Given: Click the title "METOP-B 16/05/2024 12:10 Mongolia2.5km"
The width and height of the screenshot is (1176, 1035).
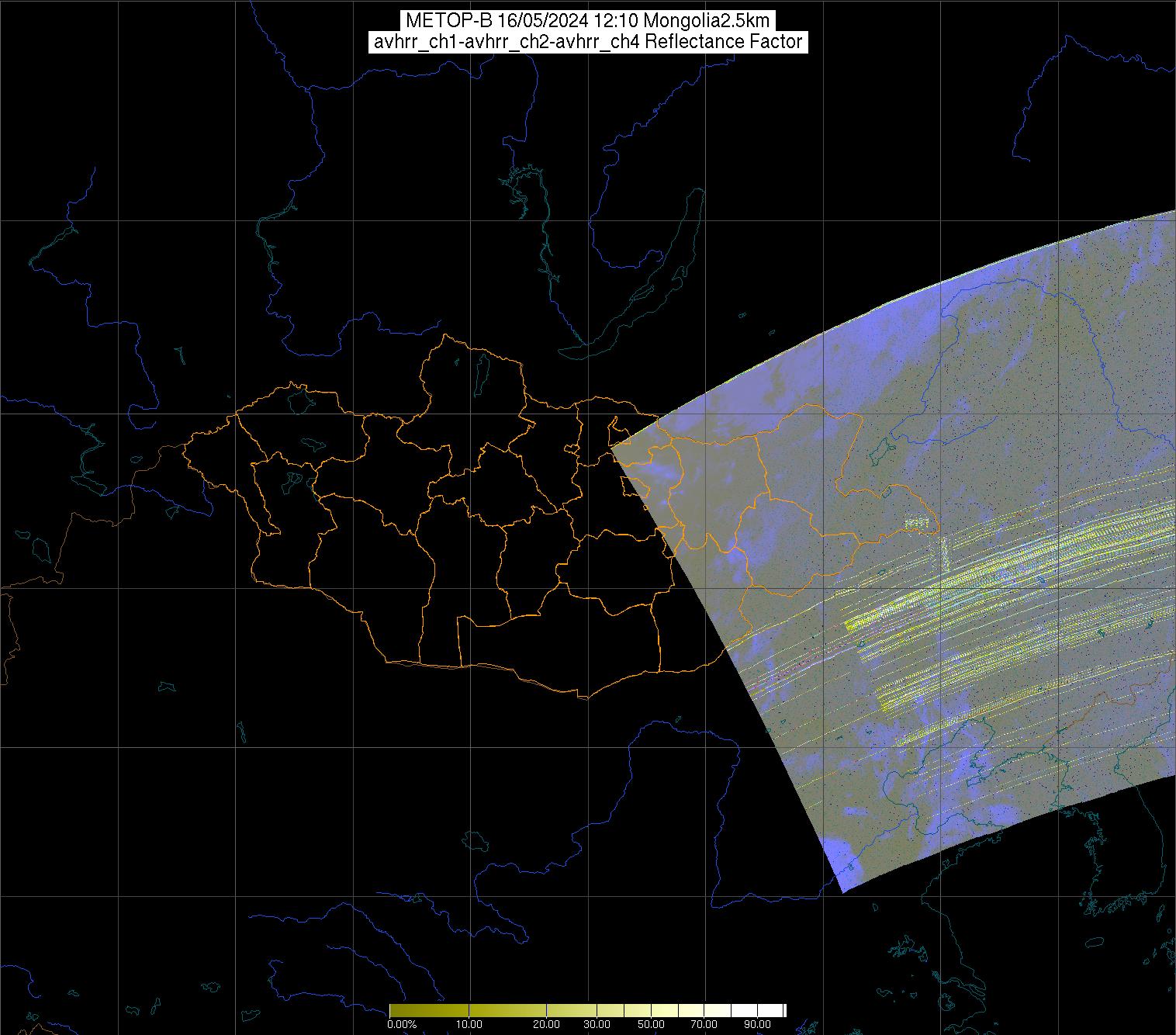Looking at the screenshot, I should tap(587, 21).
